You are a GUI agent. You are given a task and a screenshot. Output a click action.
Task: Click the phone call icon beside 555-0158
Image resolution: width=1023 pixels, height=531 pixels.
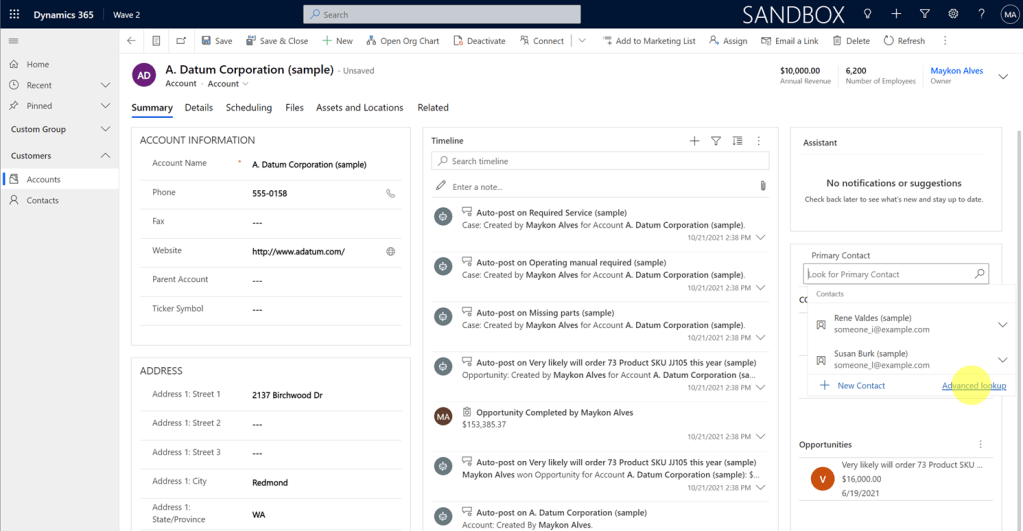390,193
